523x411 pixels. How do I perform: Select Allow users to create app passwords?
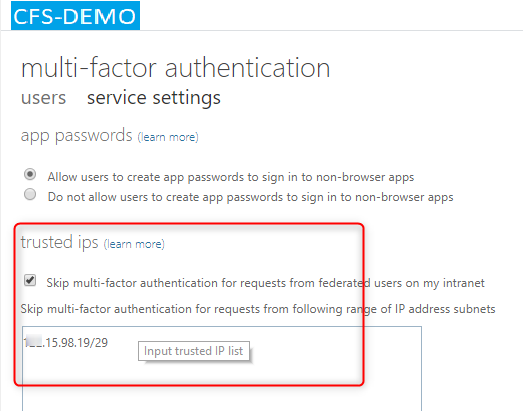click(x=30, y=174)
